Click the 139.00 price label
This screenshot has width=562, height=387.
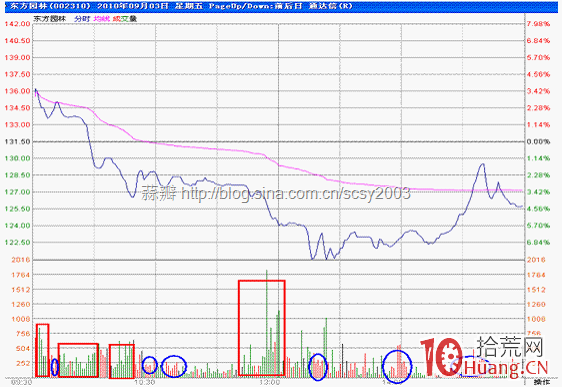click(17, 57)
